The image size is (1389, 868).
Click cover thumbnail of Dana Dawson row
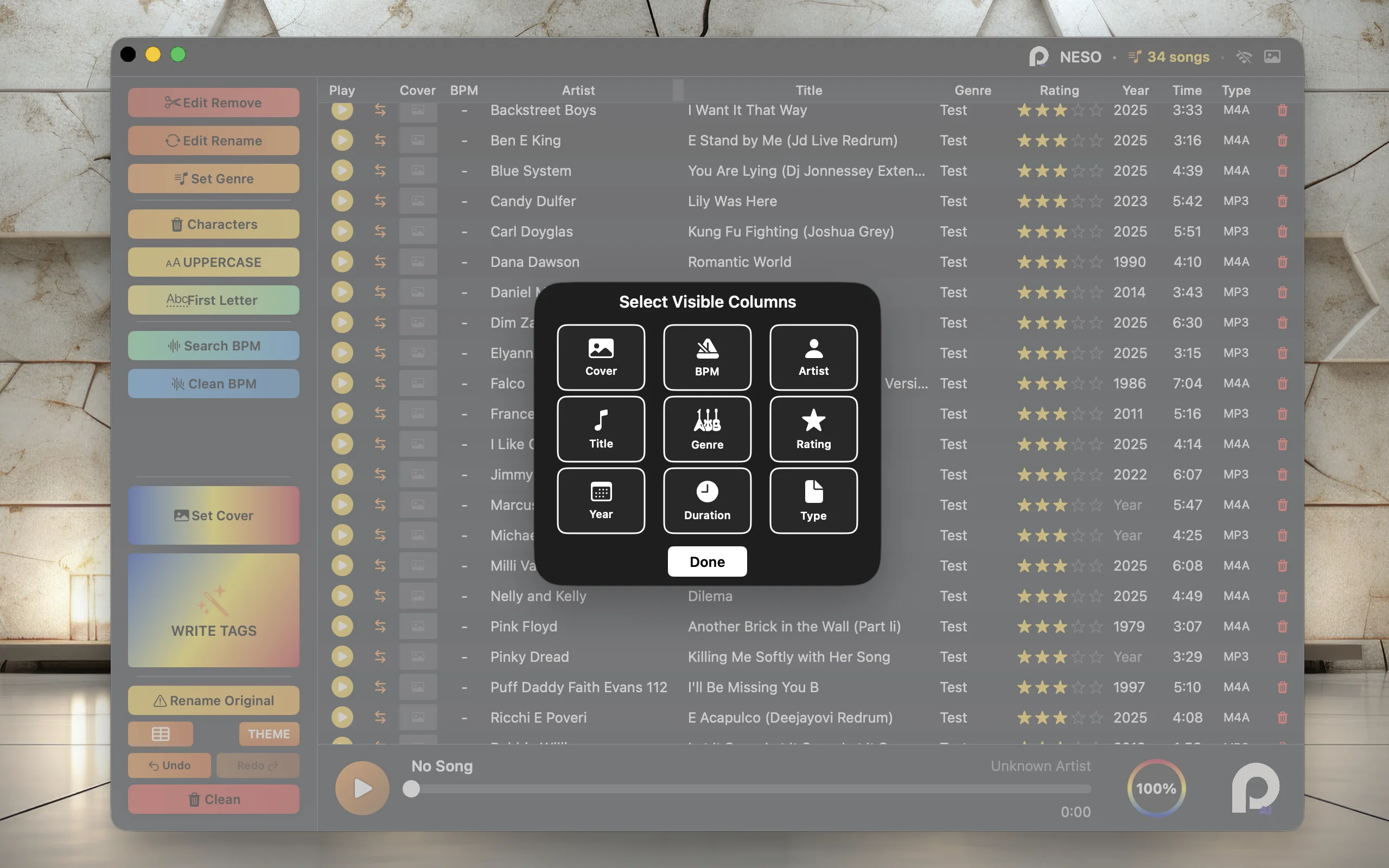tap(418, 262)
